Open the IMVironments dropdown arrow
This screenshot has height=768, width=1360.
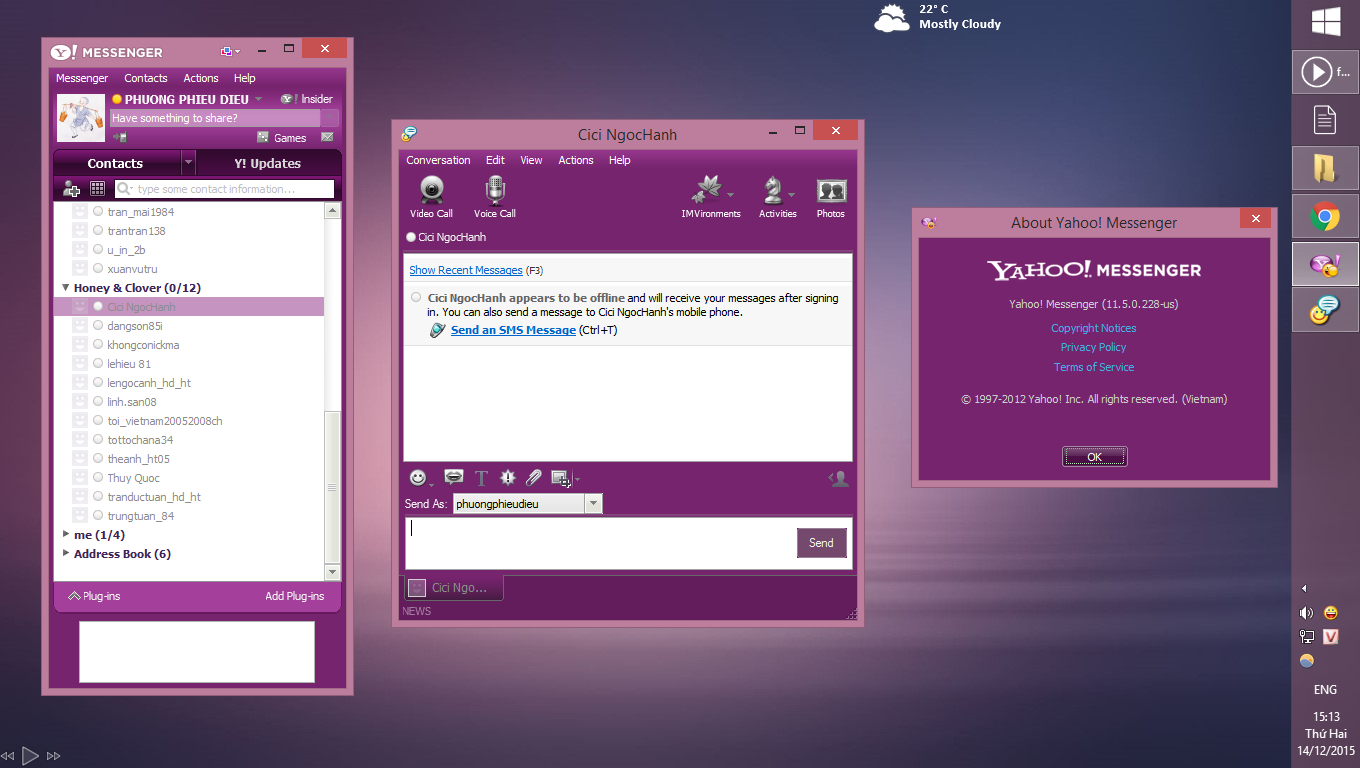click(x=731, y=195)
